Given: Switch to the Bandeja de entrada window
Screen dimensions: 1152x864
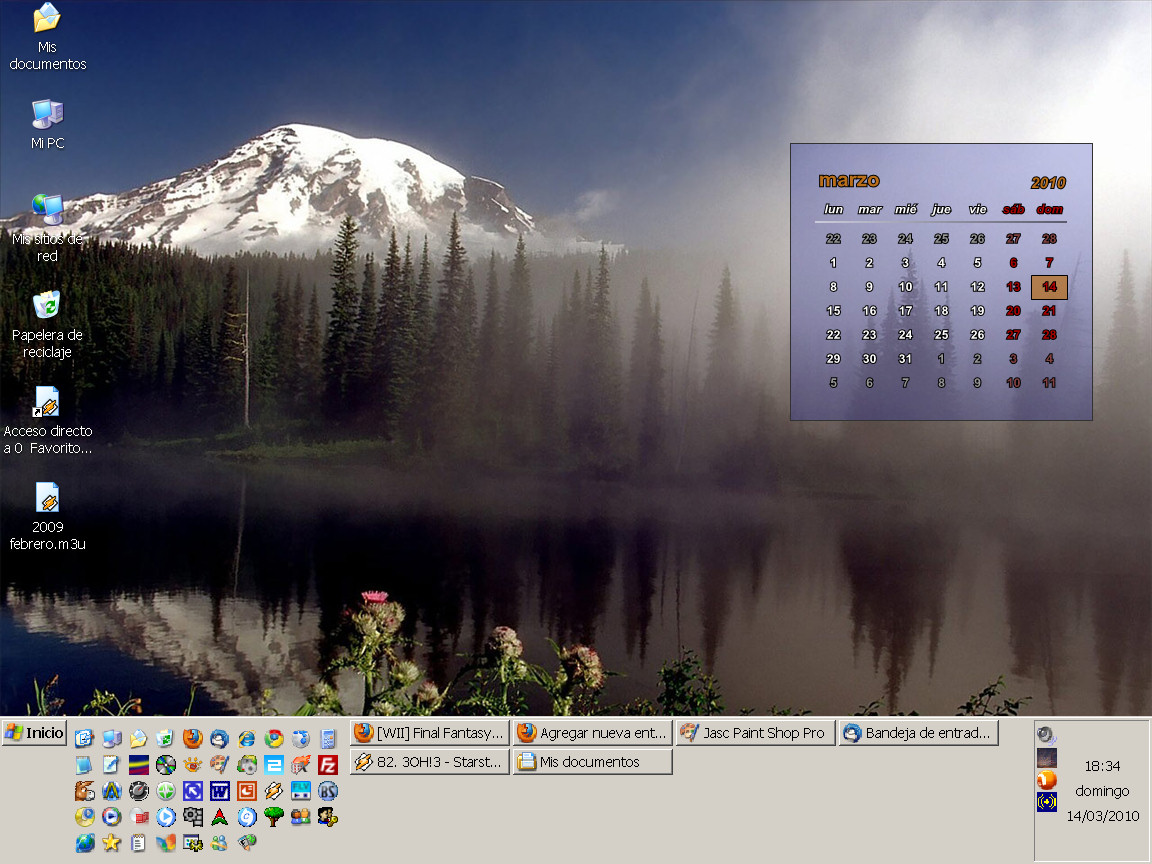Looking at the screenshot, I should [919, 733].
